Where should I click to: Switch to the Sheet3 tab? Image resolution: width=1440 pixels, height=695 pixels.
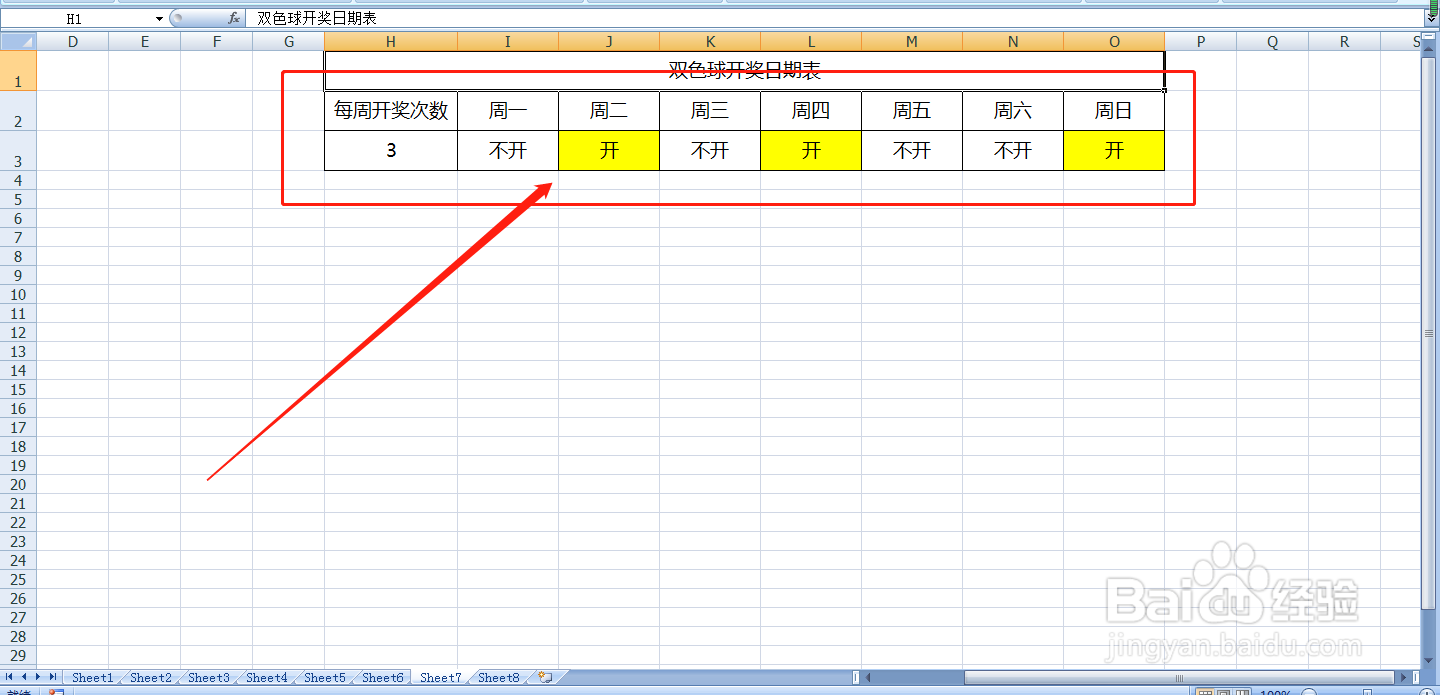pyautogui.click(x=208, y=677)
